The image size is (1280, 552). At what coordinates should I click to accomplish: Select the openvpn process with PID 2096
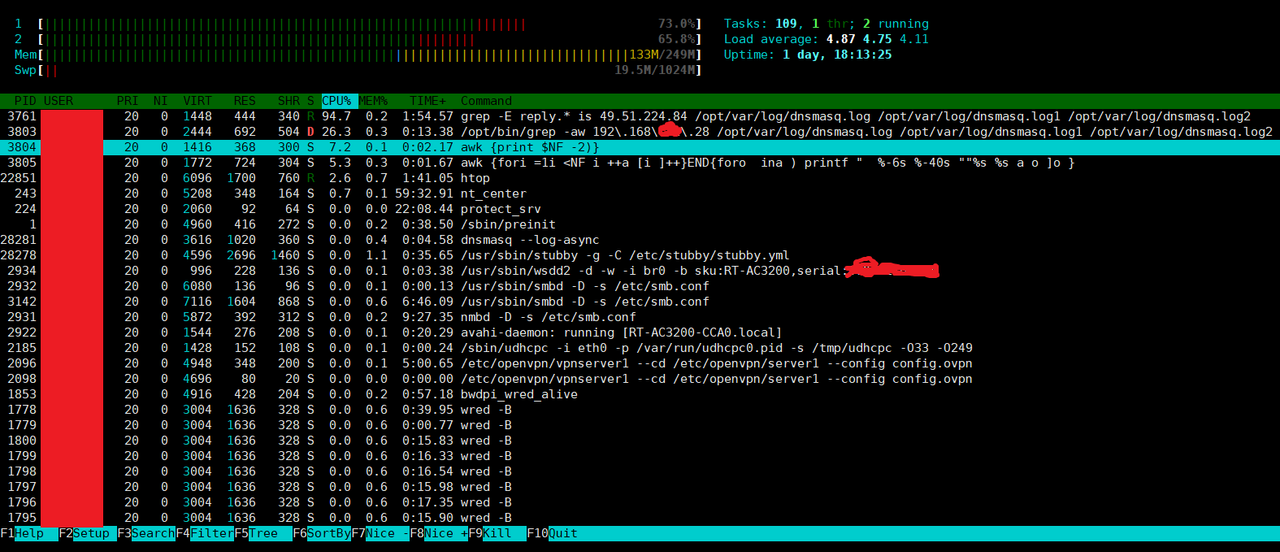(x=640, y=364)
